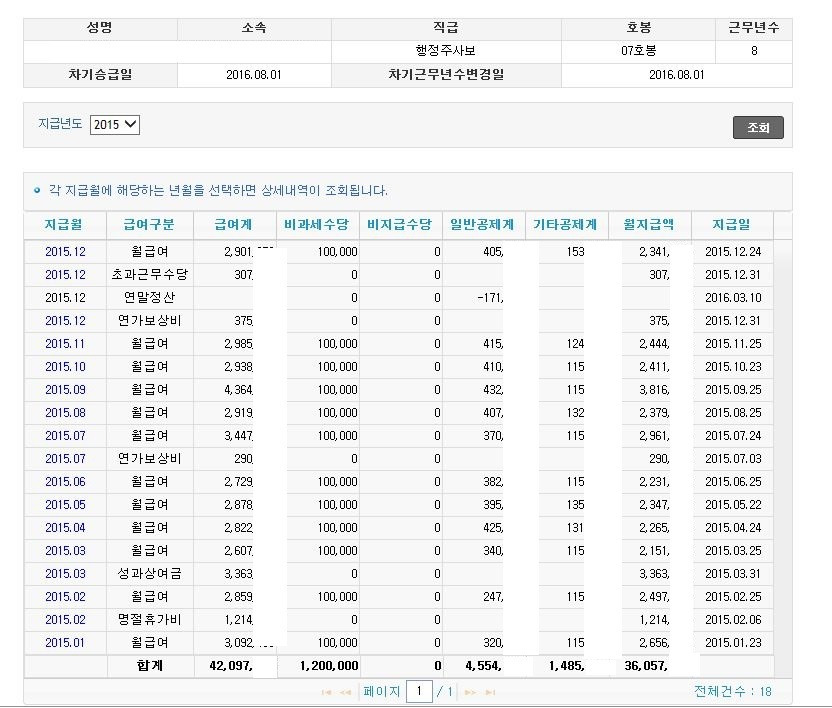Select the 2015.10 payment month link
The width and height of the screenshot is (832, 708).
click(x=65, y=366)
